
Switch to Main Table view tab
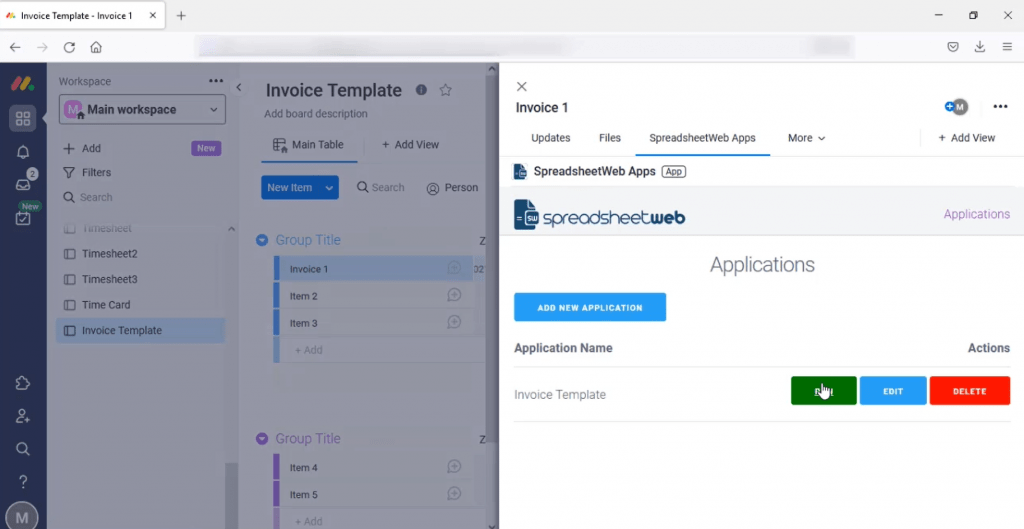309,145
